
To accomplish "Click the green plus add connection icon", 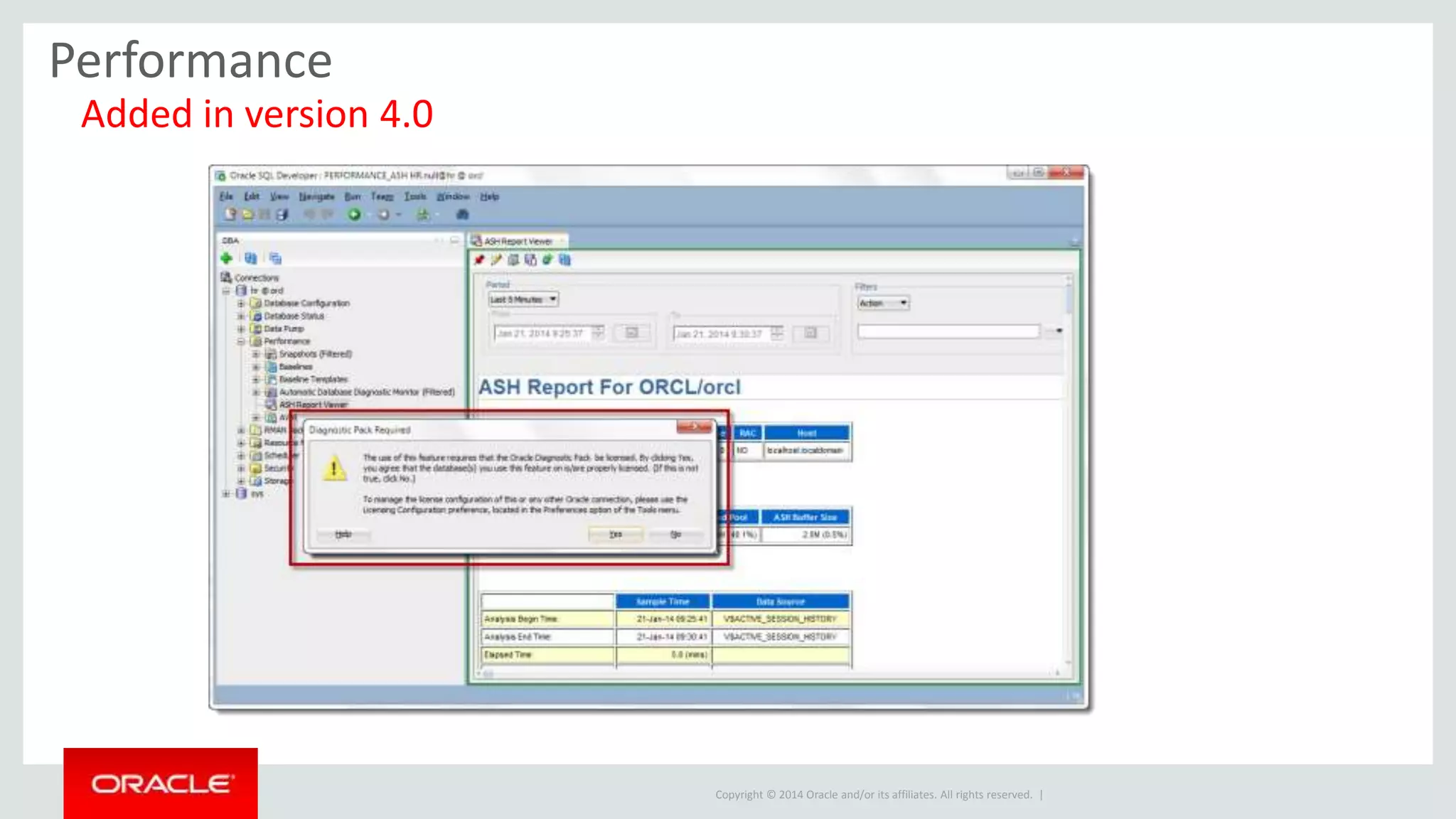I will coord(227,258).
